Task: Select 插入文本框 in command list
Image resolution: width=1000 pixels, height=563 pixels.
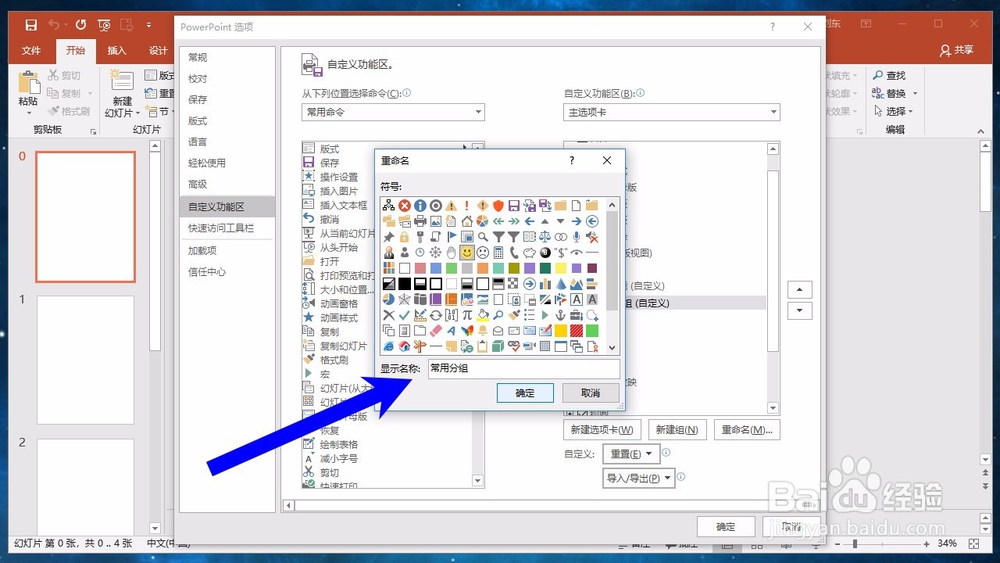Action: [343, 205]
